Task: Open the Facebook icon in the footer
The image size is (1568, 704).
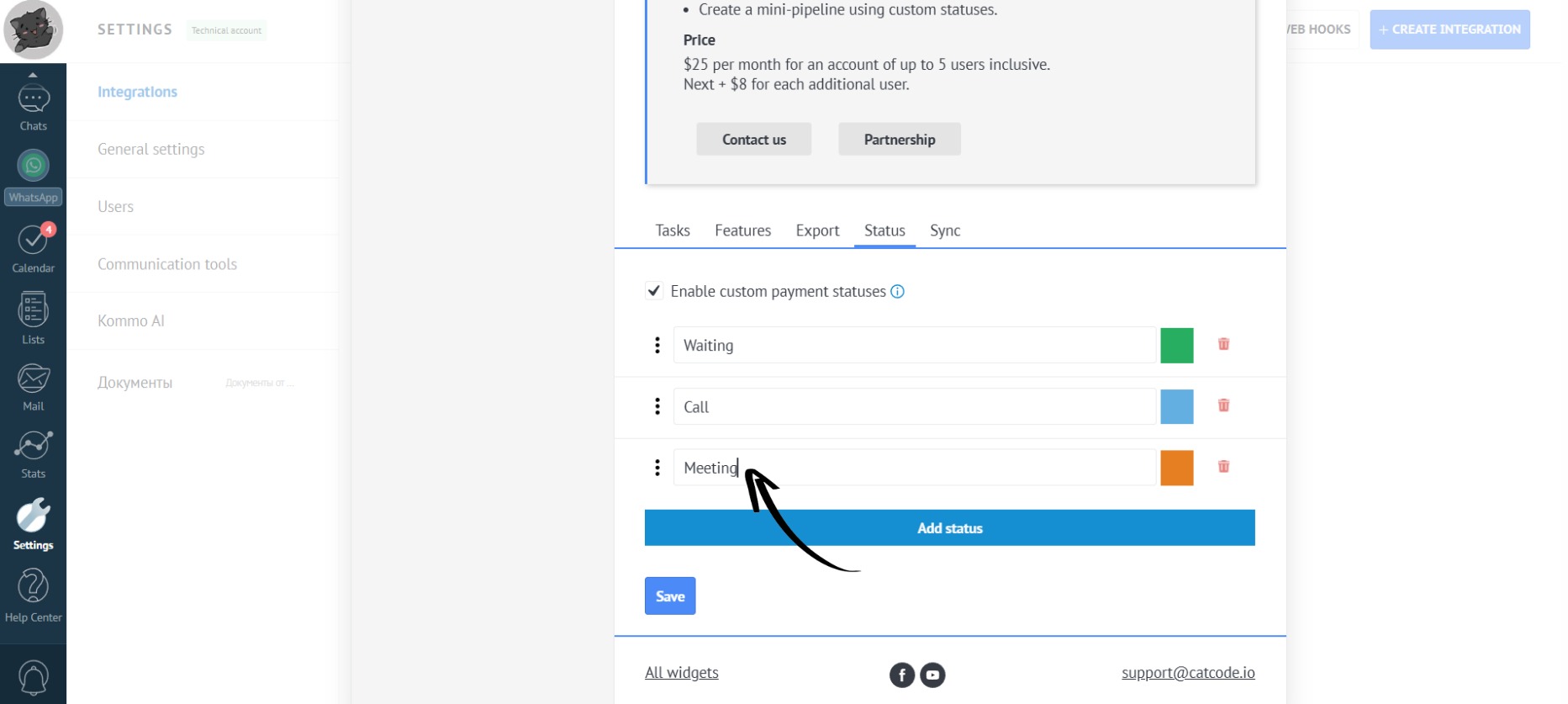Action: 901,675
